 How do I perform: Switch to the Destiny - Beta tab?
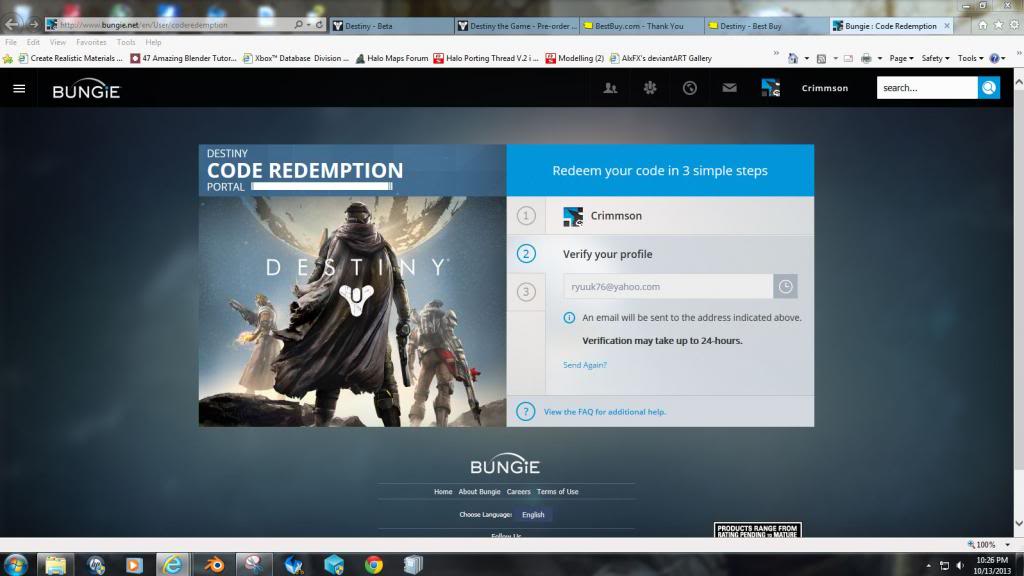tap(392, 26)
